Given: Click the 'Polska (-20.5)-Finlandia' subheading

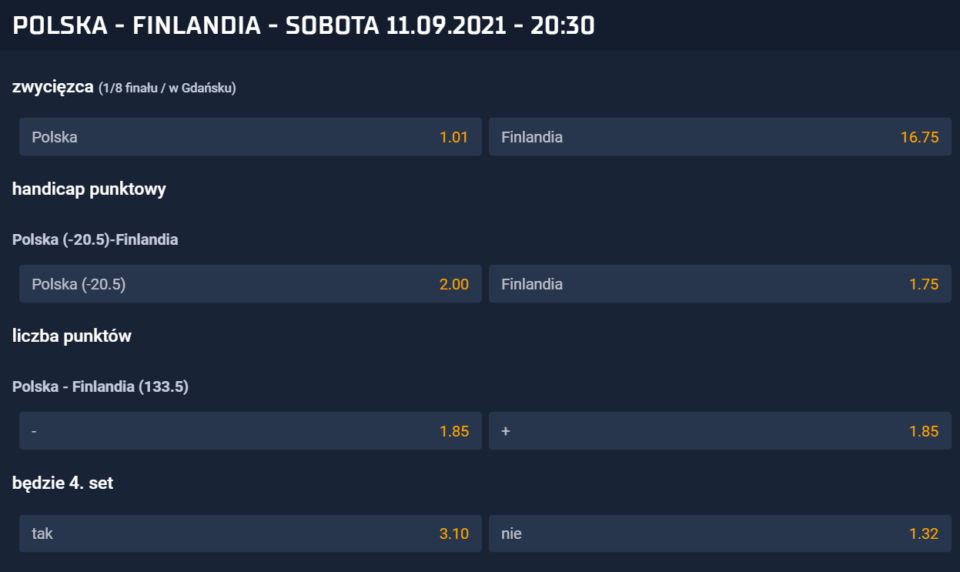Looking at the screenshot, I should (x=95, y=239).
